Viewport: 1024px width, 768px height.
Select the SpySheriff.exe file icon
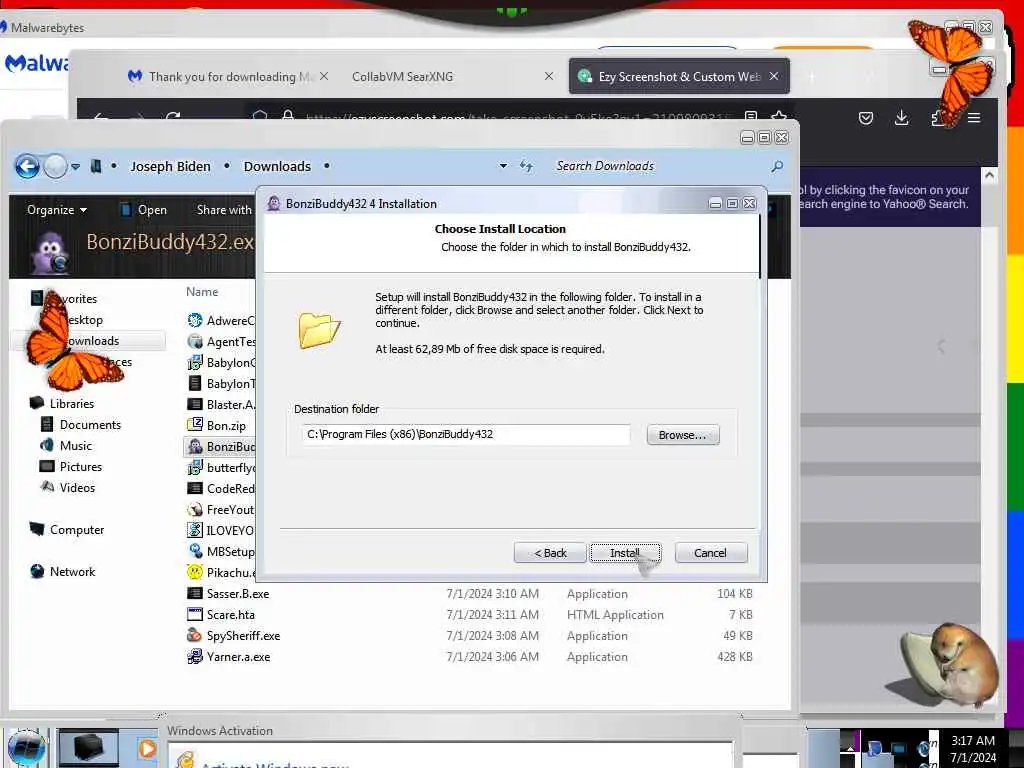pyautogui.click(x=195, y=635)
